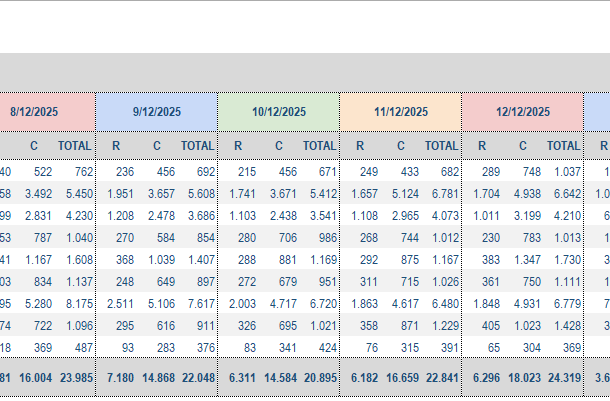Select the 12/12/2025 date header
This screenshot has height=401, width=610.
(x=523, y=112)
